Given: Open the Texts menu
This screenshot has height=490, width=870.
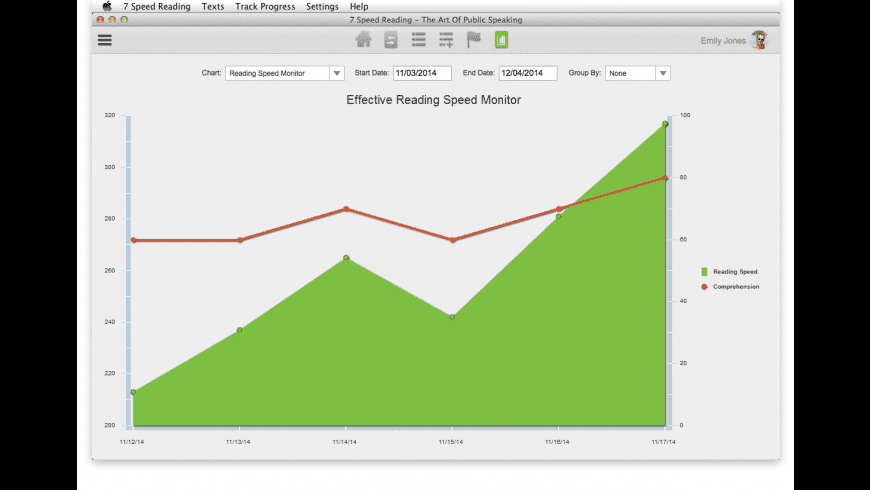Looking at the screenshot, I should point(213,7).
